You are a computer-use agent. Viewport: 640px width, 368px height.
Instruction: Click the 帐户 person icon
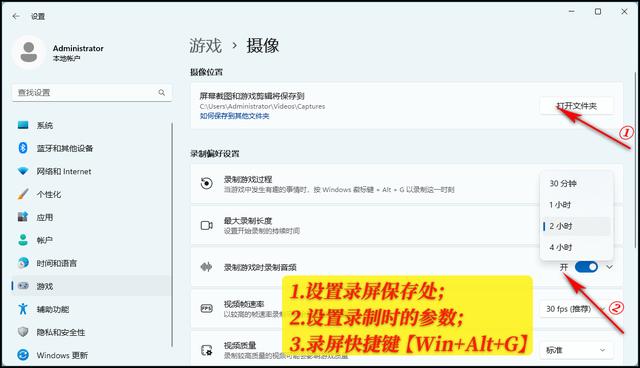(x=23, y=240)
